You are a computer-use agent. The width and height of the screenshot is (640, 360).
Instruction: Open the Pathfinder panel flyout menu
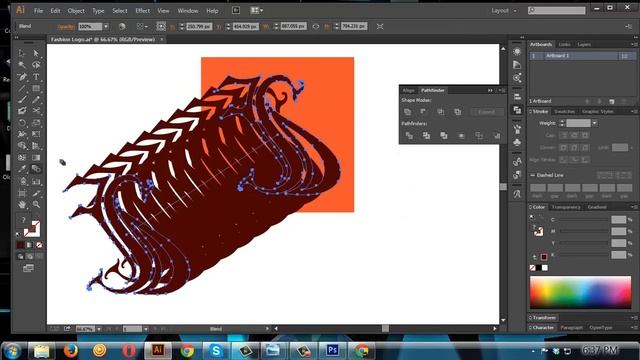pos(502,90)
